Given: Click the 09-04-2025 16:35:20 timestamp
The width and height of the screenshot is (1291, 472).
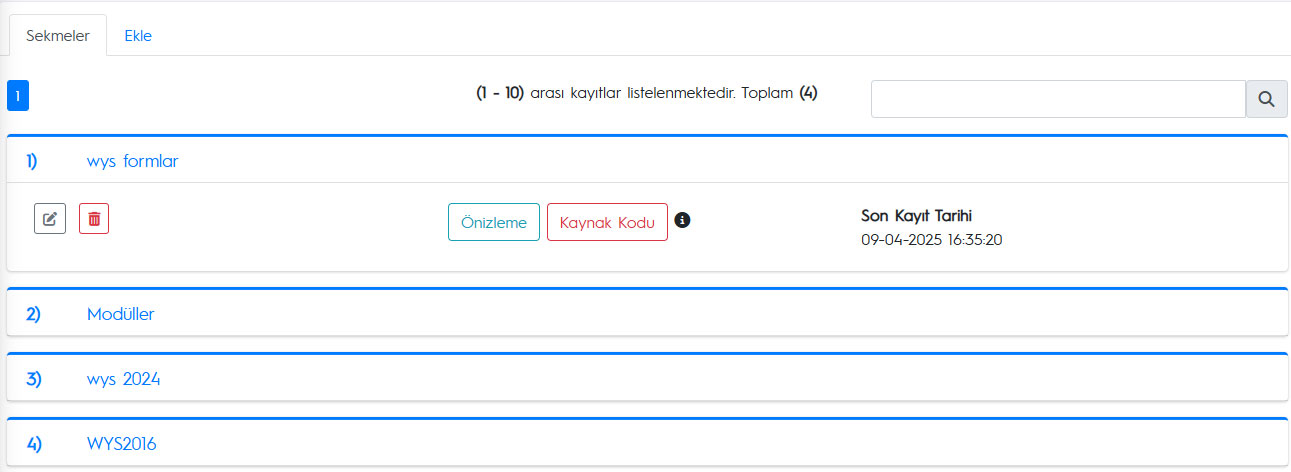Looking at the screenshot, I should [x=931, y=239].
